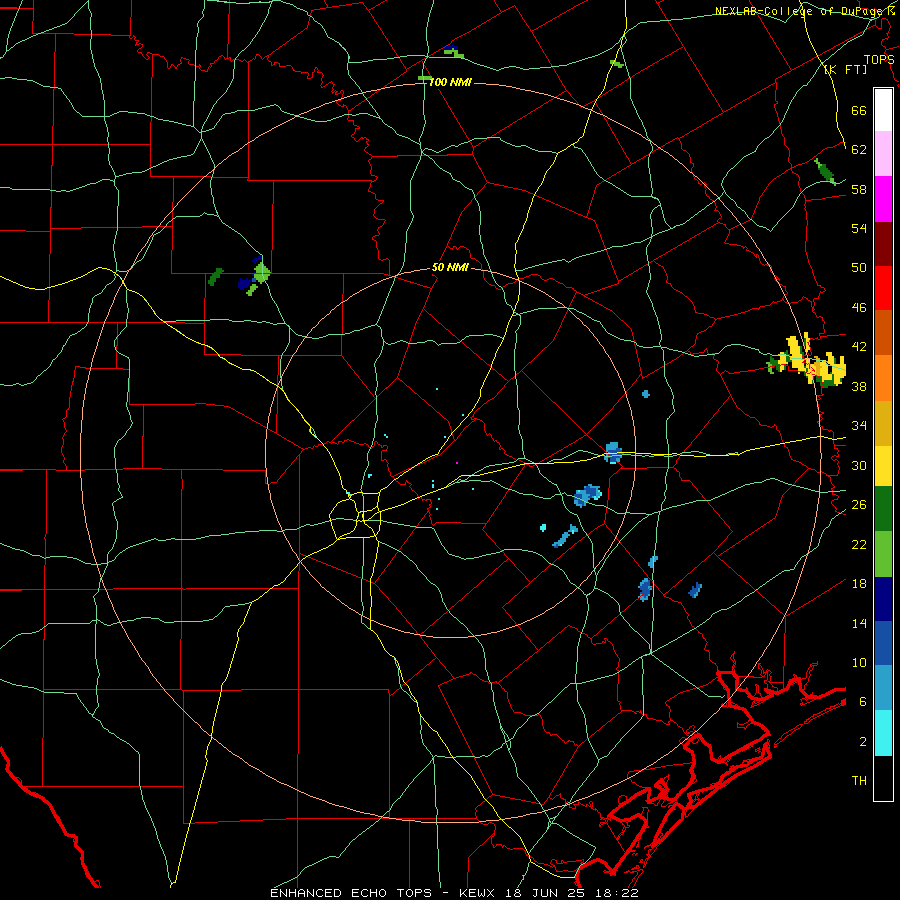
Task: Click the medium blue legend swatch
Action: [883, 643]
